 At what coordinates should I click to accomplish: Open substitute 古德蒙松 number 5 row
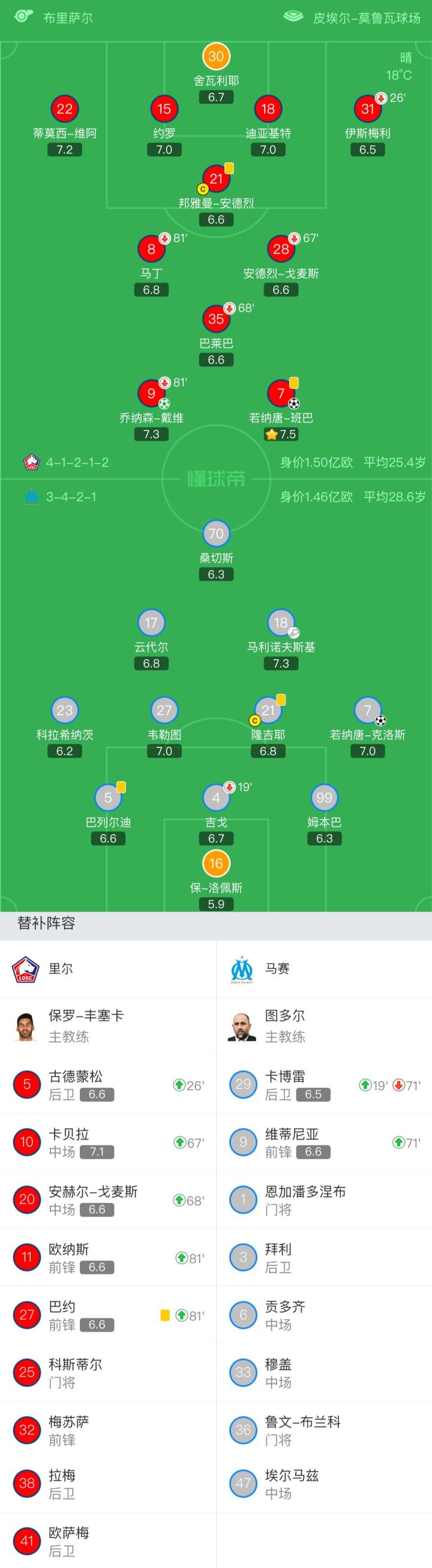point(108,1085)
